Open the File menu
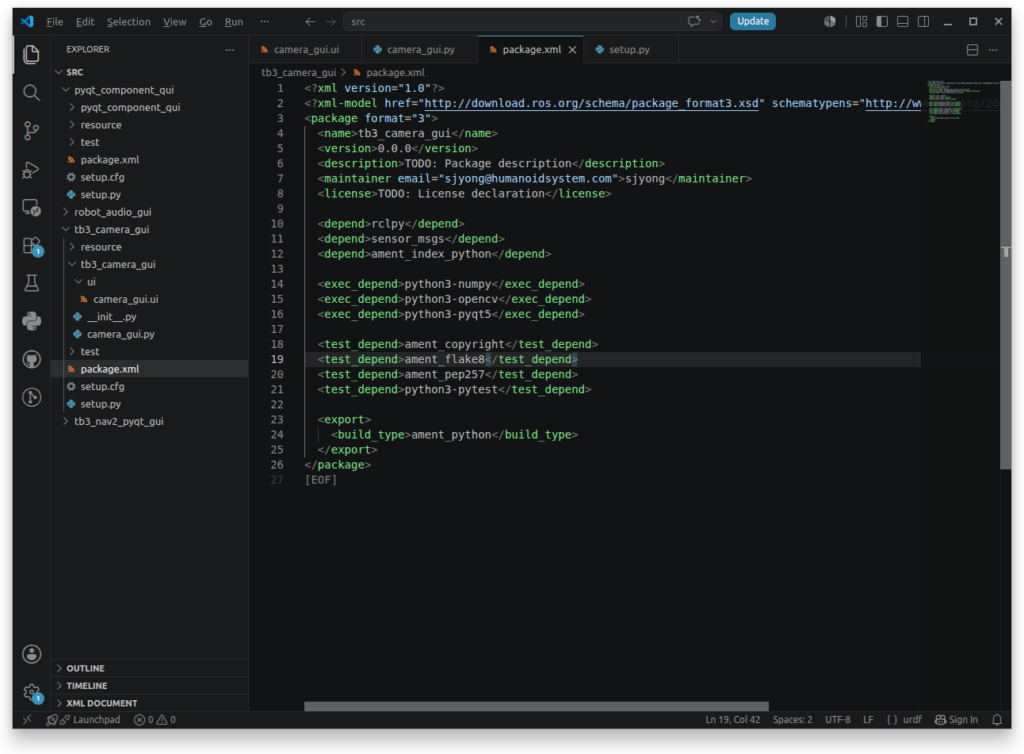 click(54, 22)
